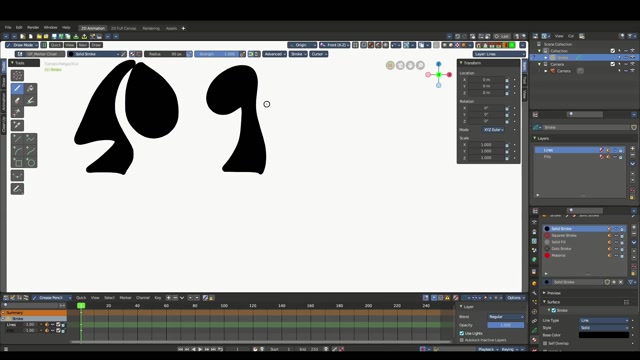
Task: Open the XYZ Euler rotation mode dropdown
Action: [493, 130]
